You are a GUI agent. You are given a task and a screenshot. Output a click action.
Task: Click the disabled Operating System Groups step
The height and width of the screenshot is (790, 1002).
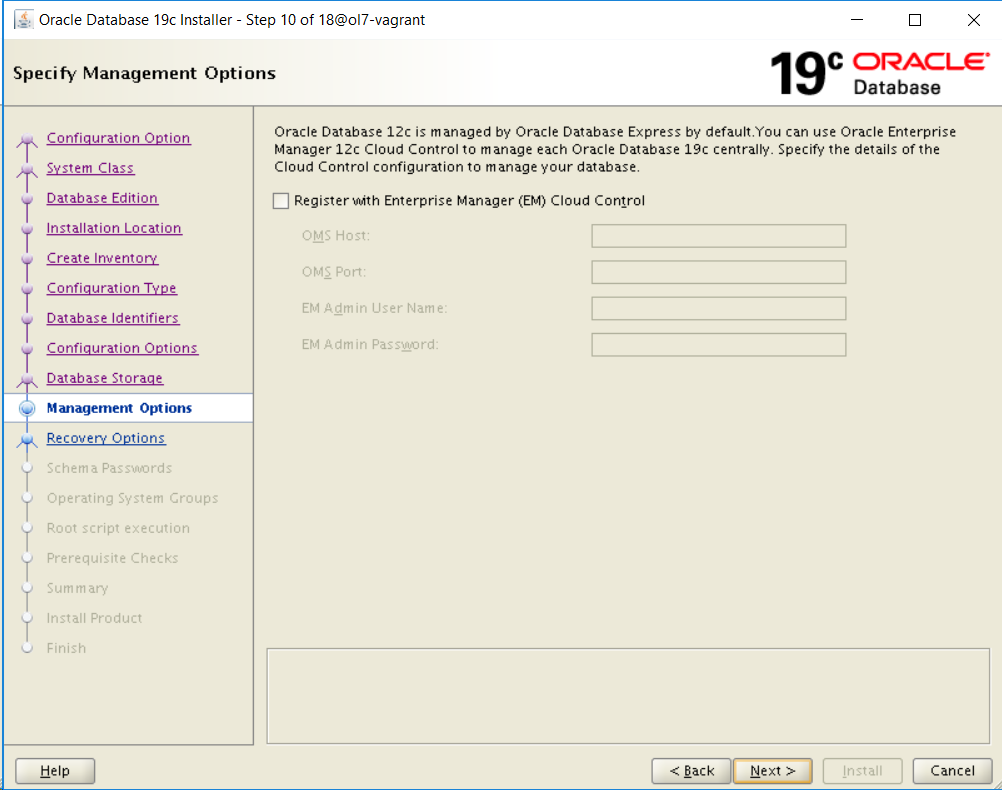(x=132, y=499)
